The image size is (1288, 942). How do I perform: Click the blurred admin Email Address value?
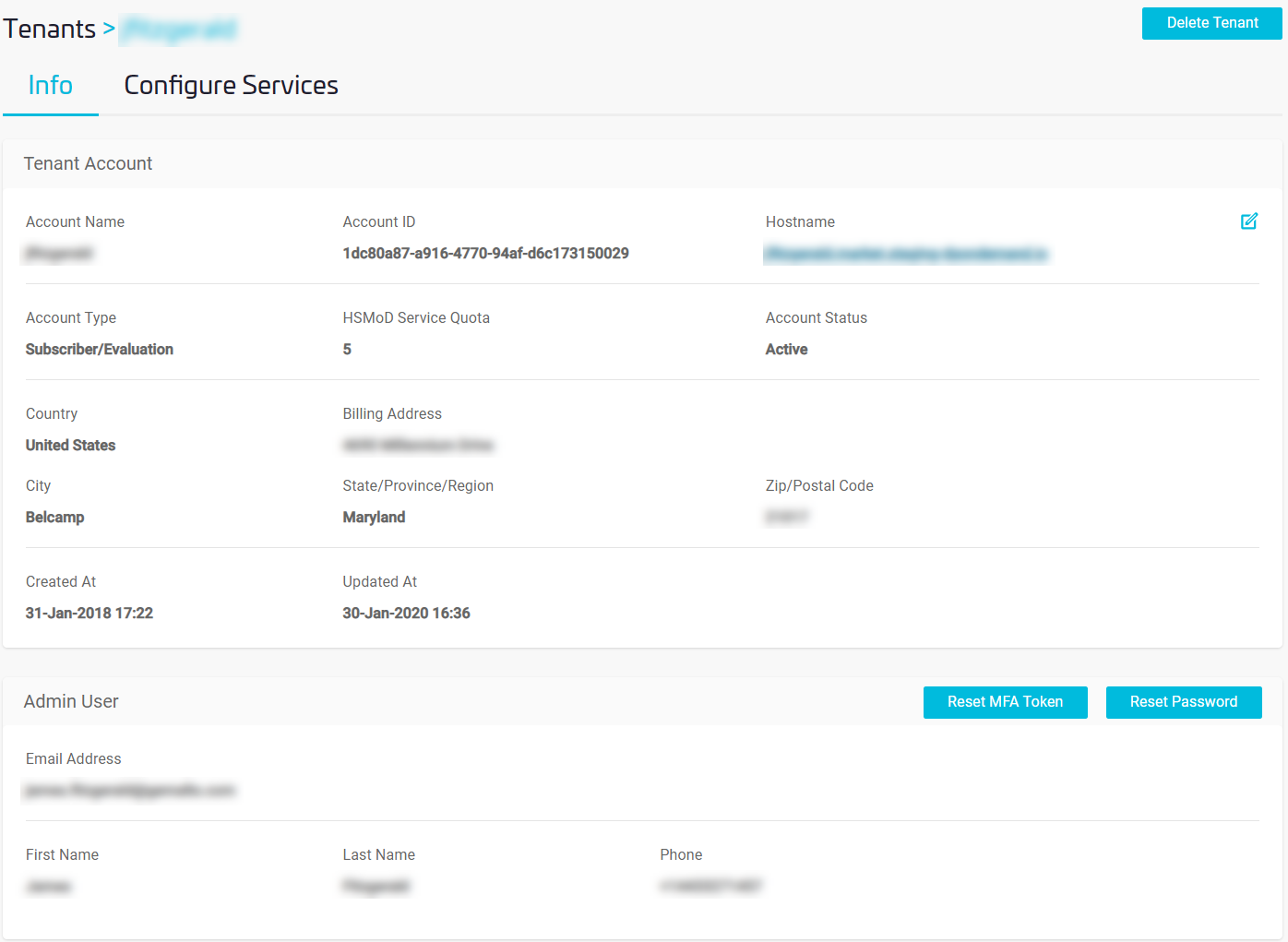click(130, 791)
